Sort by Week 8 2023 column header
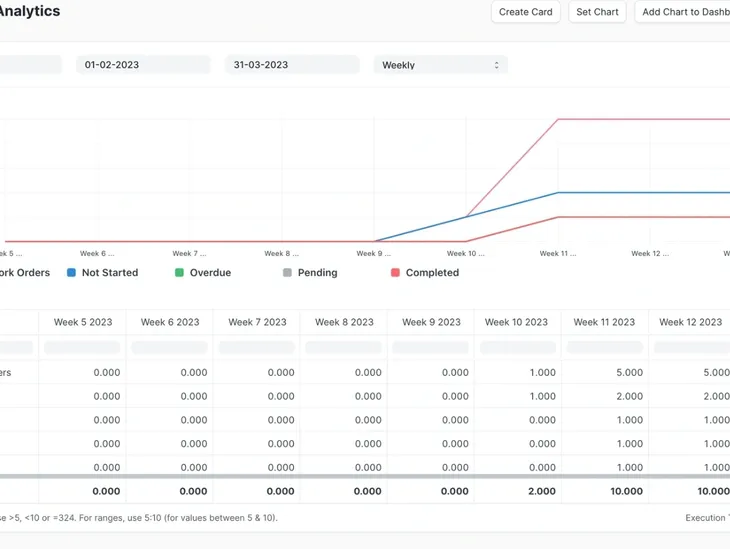The height and width of the screenshot is (549, 730). [x=344, y=322]
